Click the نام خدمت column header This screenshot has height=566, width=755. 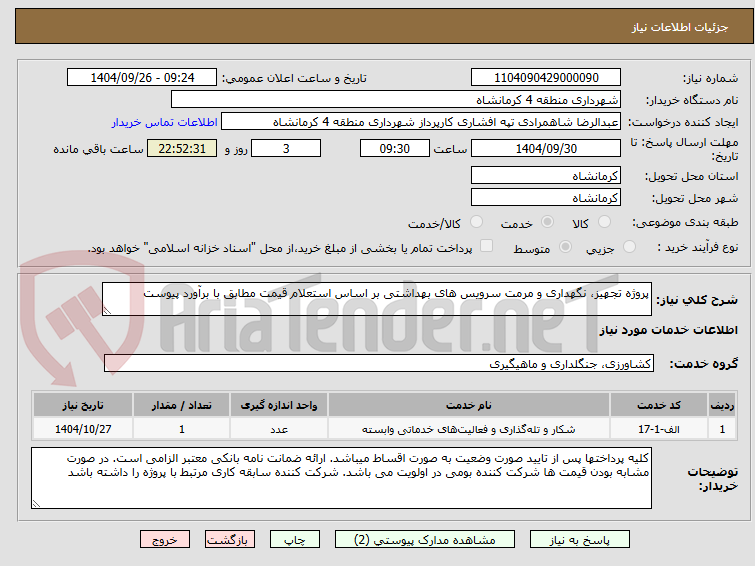pyautogui.click(x=469, y=405)
